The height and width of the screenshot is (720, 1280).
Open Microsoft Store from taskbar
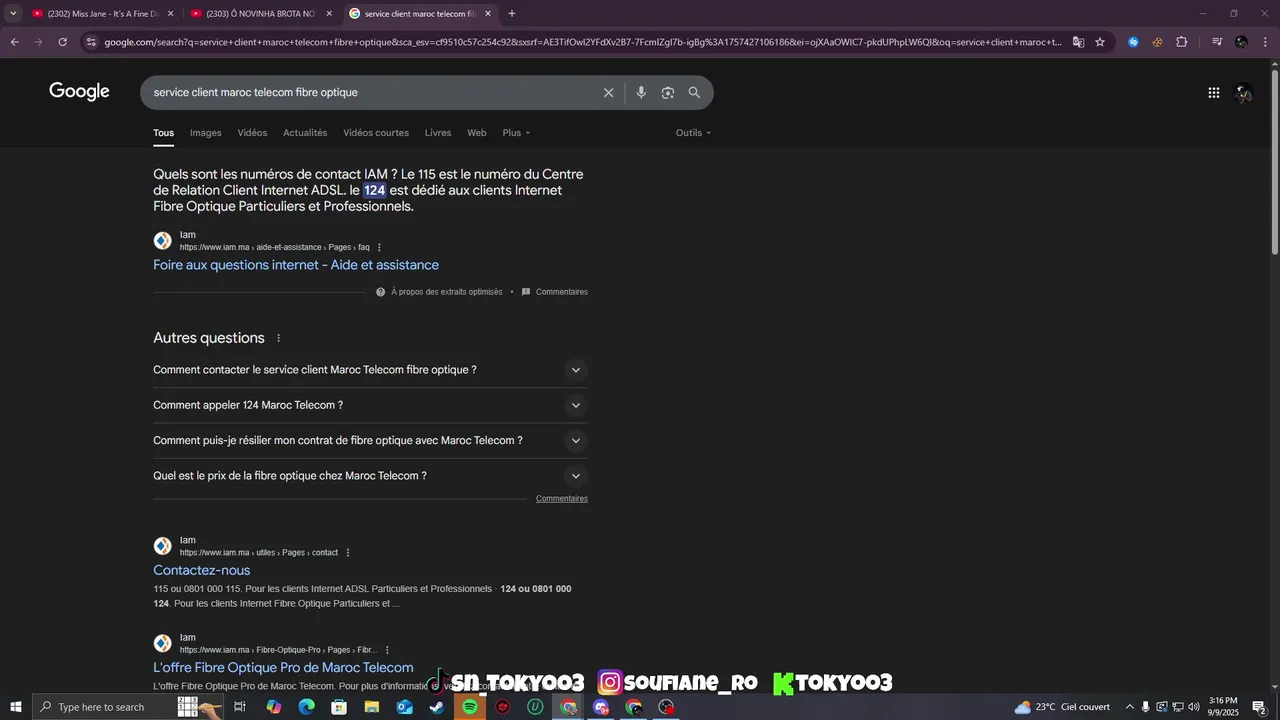(x=339, y=707)
